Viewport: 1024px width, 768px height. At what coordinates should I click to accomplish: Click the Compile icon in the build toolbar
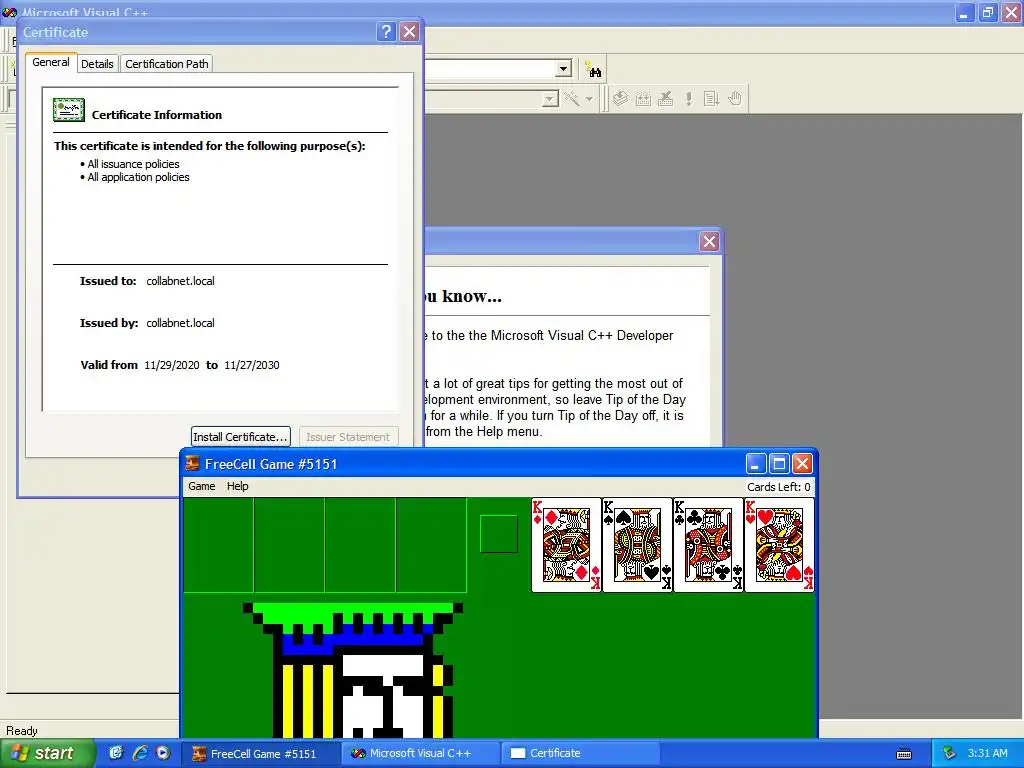point(620,99)
